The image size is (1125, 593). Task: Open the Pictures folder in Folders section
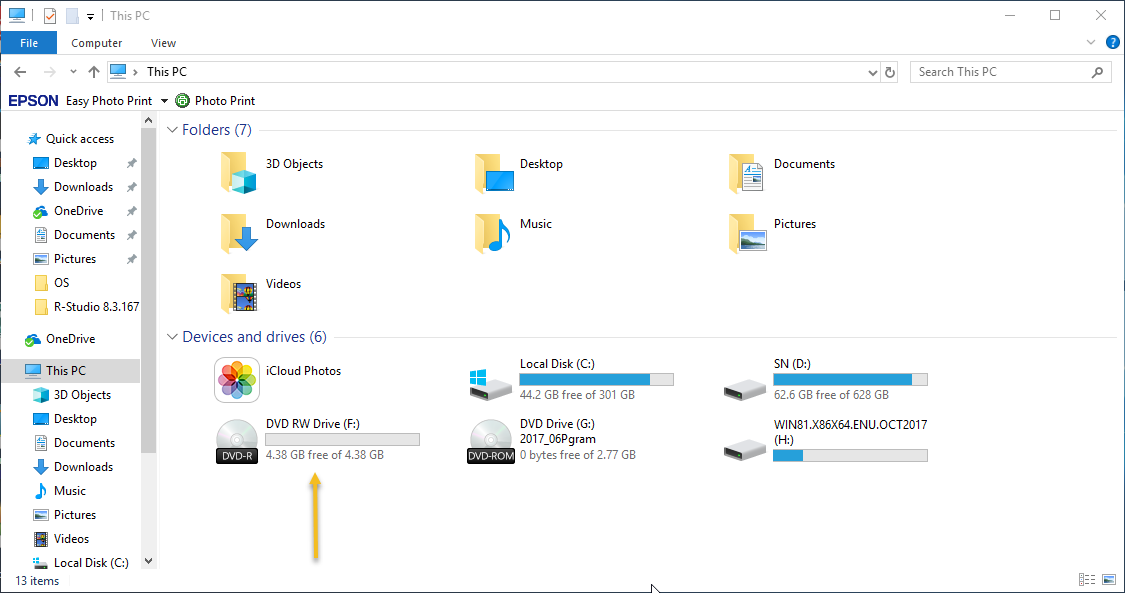coord(748,234)
